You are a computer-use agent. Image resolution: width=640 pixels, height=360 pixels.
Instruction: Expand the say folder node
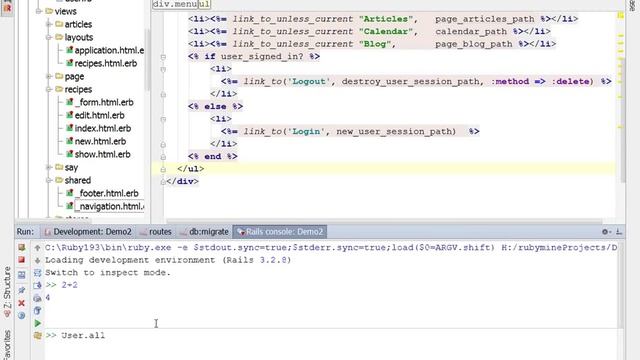(49, 167)
